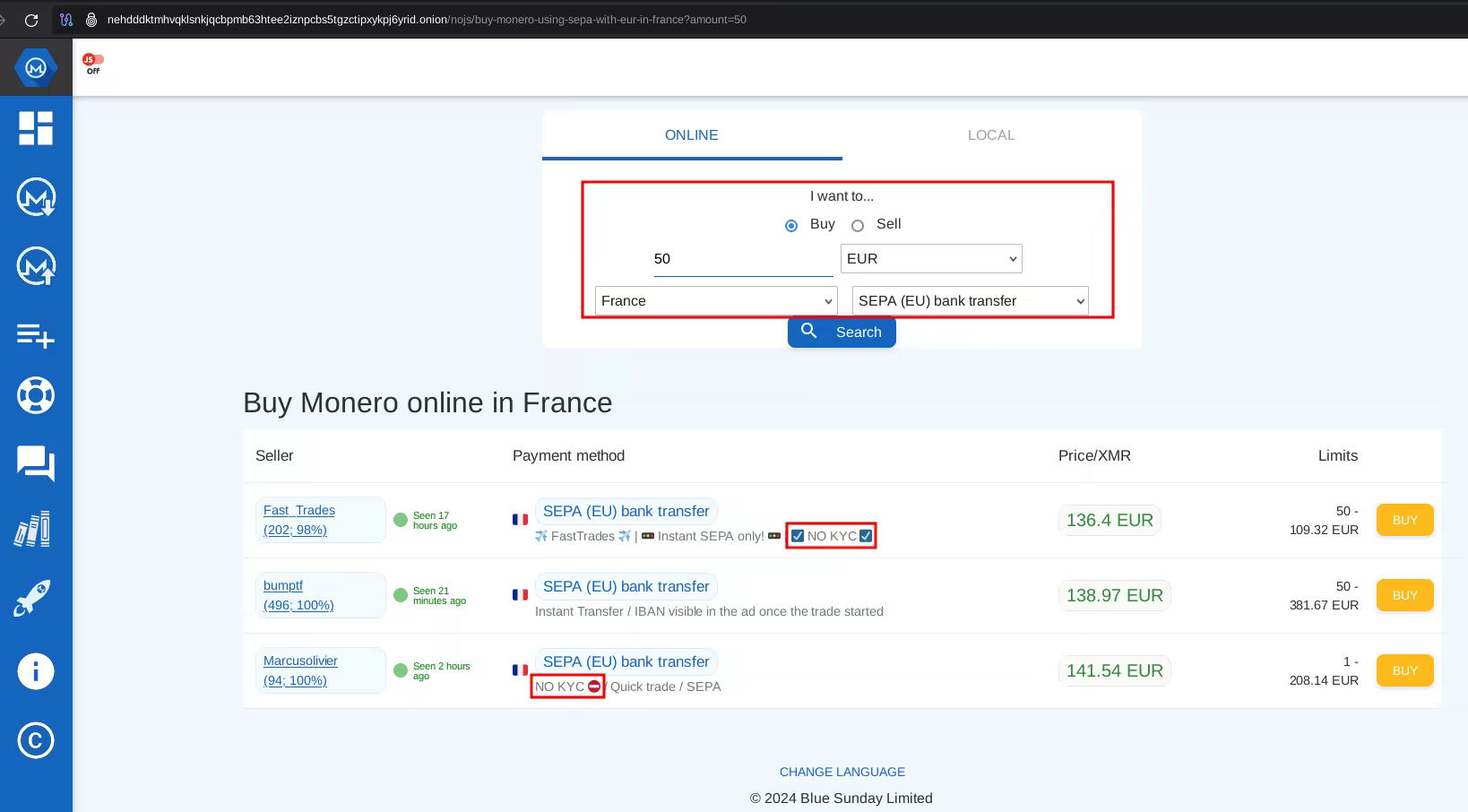Open Marcusolivier seller profile link
Image resolution: width=1468 pixels, height=812 pixels.
tap(300, 670)
